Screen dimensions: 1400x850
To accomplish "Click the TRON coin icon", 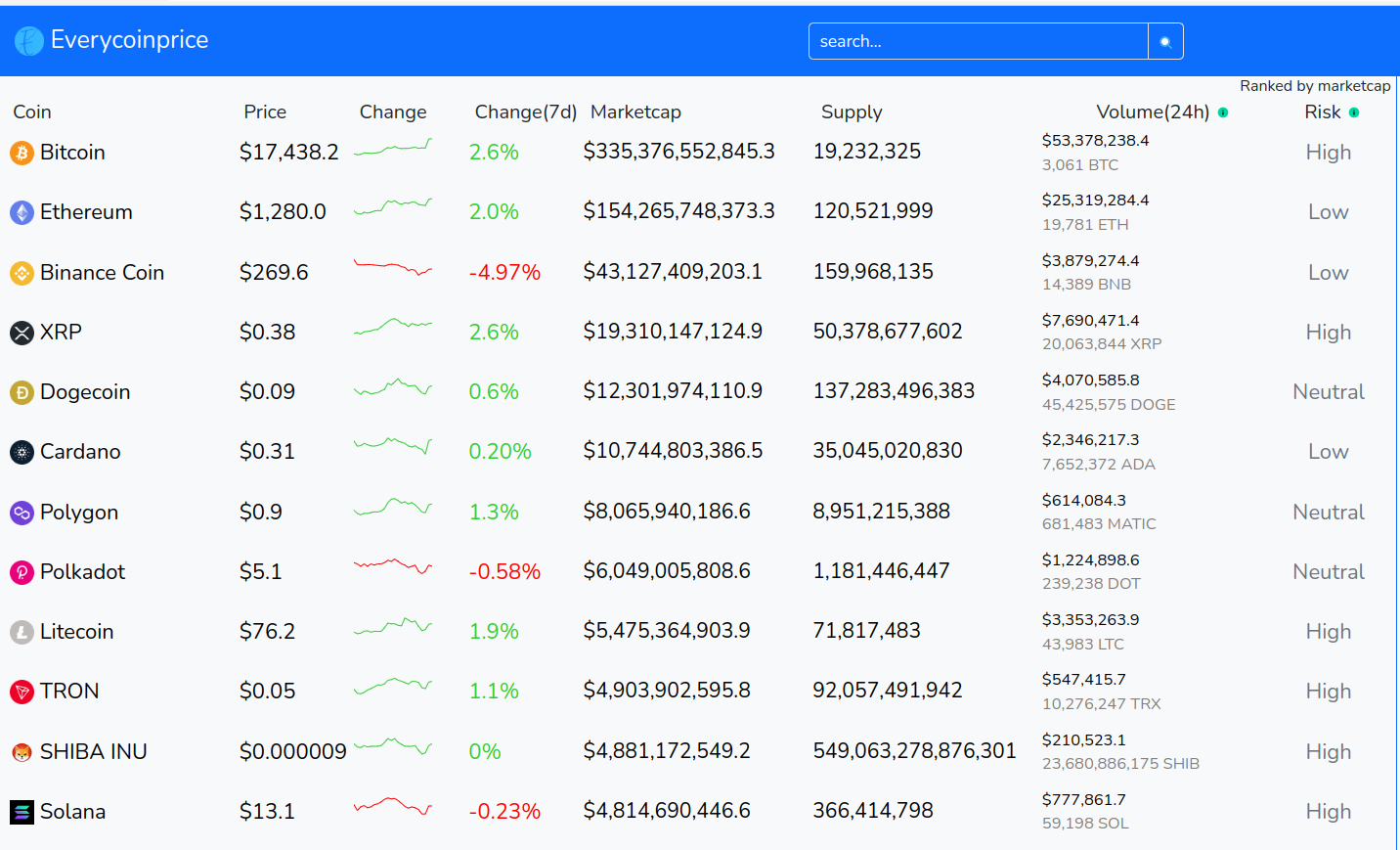I will (22, 692).
